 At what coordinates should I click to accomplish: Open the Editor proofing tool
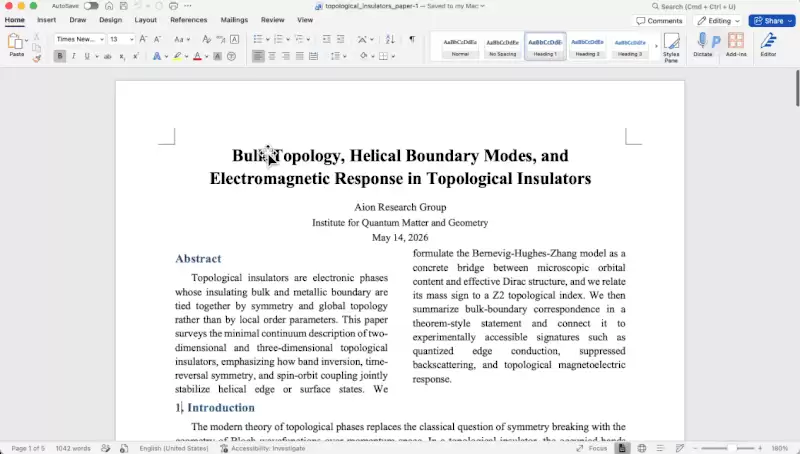pyautogui.click(x=768, y=45)
